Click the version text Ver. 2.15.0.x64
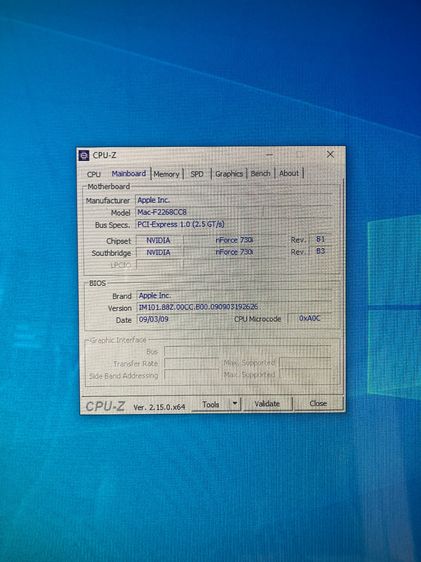Image resolution: width=421 pixels, height=562 pixels. 159,407
